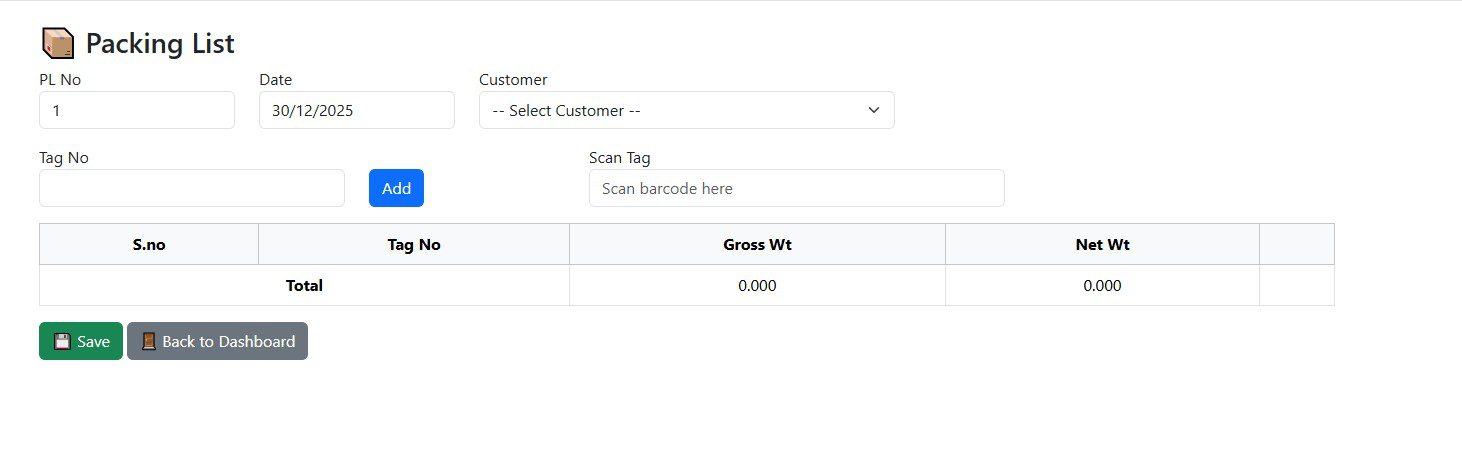Click the Scan barcode here field
1462x470 pixels.
point(796,188)
